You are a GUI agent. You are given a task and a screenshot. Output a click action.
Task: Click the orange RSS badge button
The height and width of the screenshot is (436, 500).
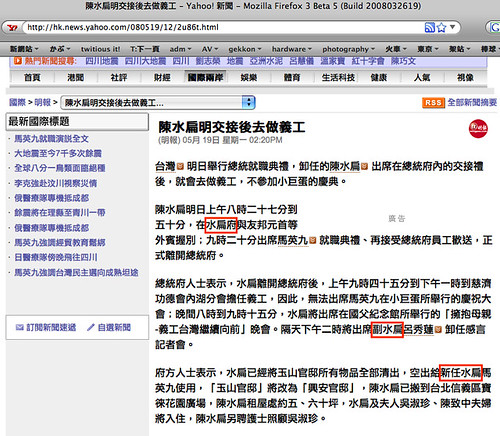click(433, 103)
